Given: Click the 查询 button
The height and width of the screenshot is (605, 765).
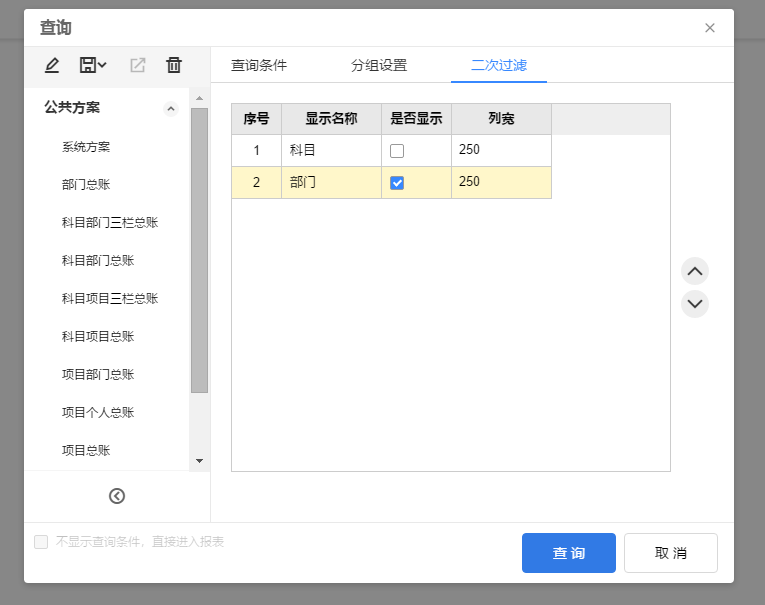Looking at the screenshot, I should point(569,553).
